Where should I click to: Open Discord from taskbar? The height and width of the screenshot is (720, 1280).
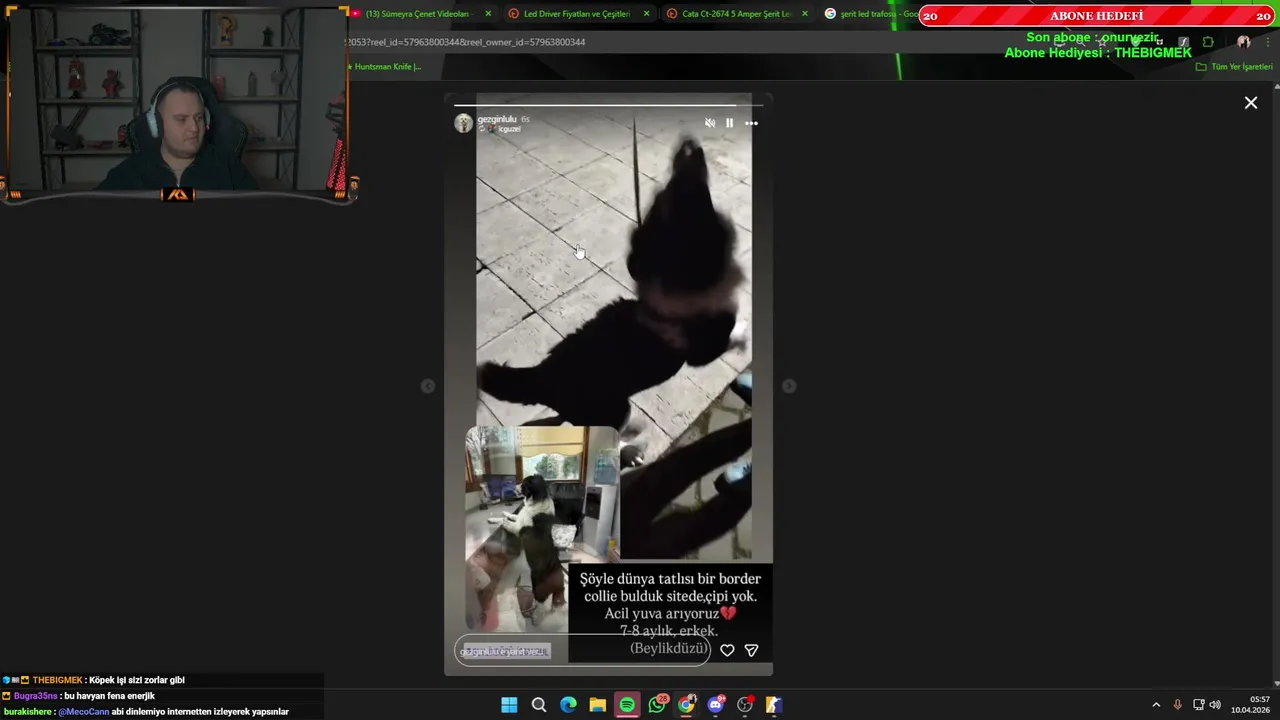pos(715,705)
